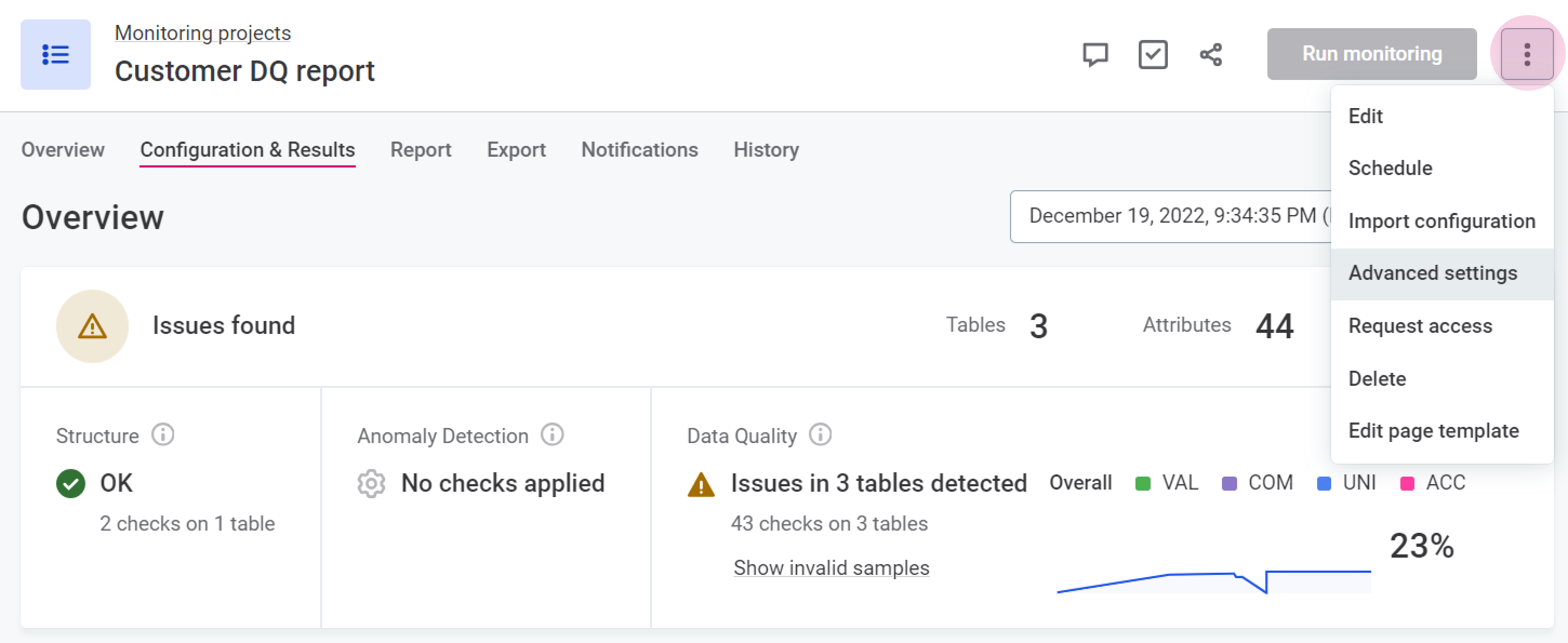Click the monitoring project list icon
Viewport: 1568px width, 643px height.
[x=55, y=55]
